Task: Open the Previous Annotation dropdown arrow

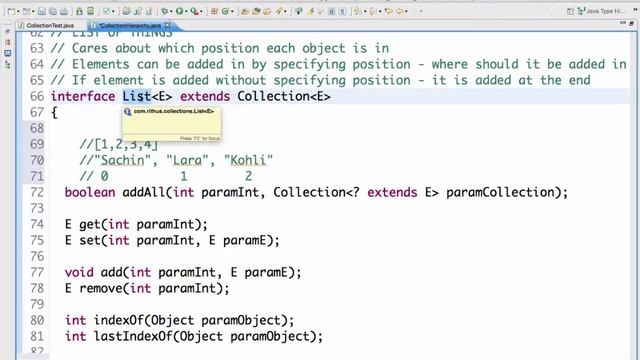Action: 380,11
